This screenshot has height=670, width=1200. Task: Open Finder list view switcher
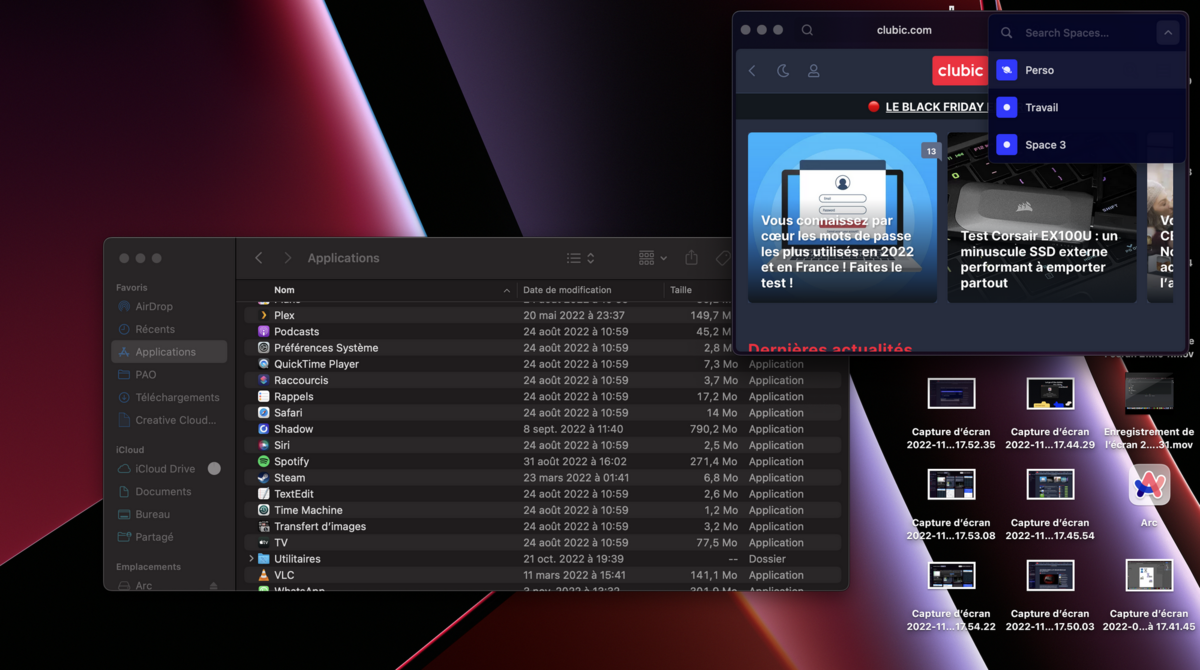[581, 258]
